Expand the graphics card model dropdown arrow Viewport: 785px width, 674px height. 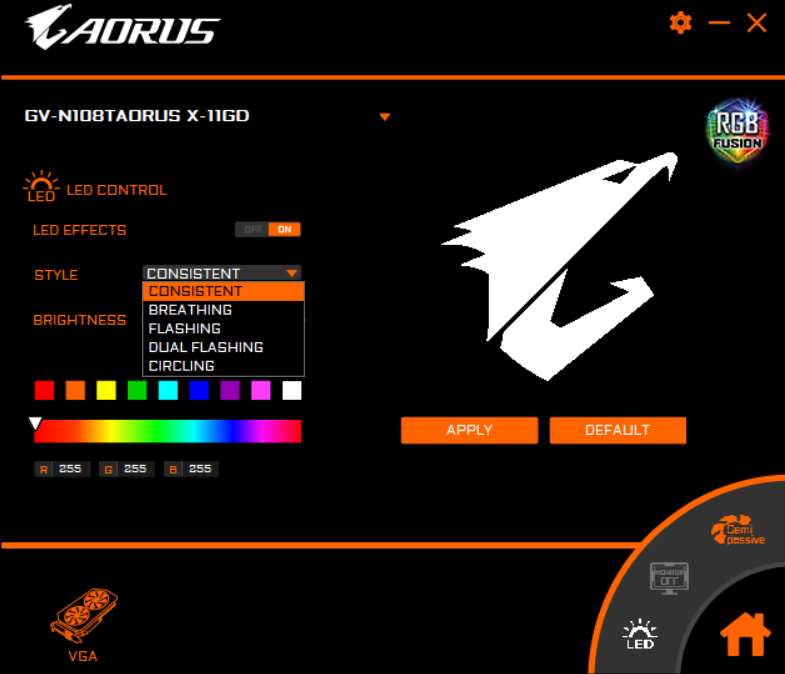tap(384, 117)
